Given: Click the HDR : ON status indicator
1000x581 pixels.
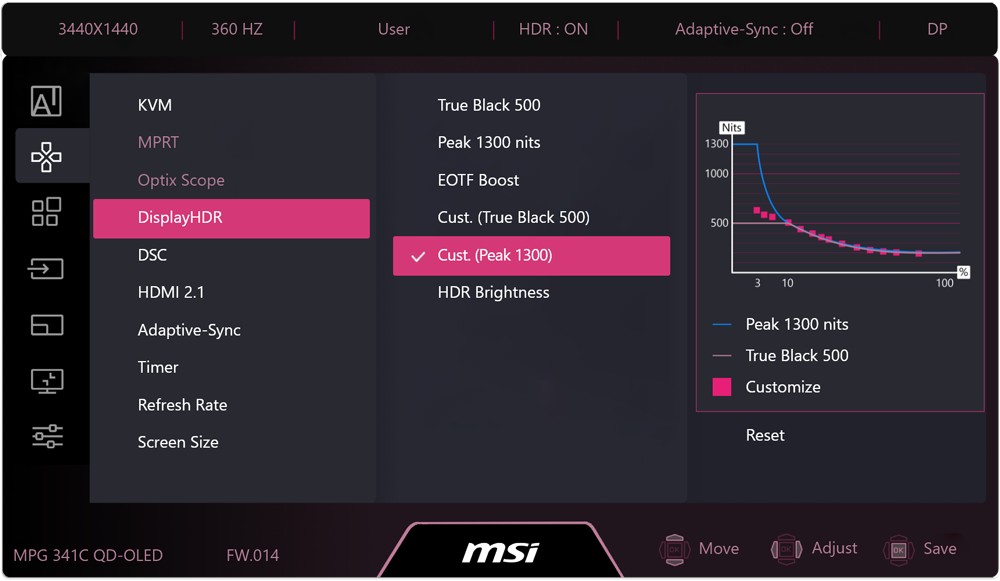Looking at the screenshot, I should pos(553,29).
